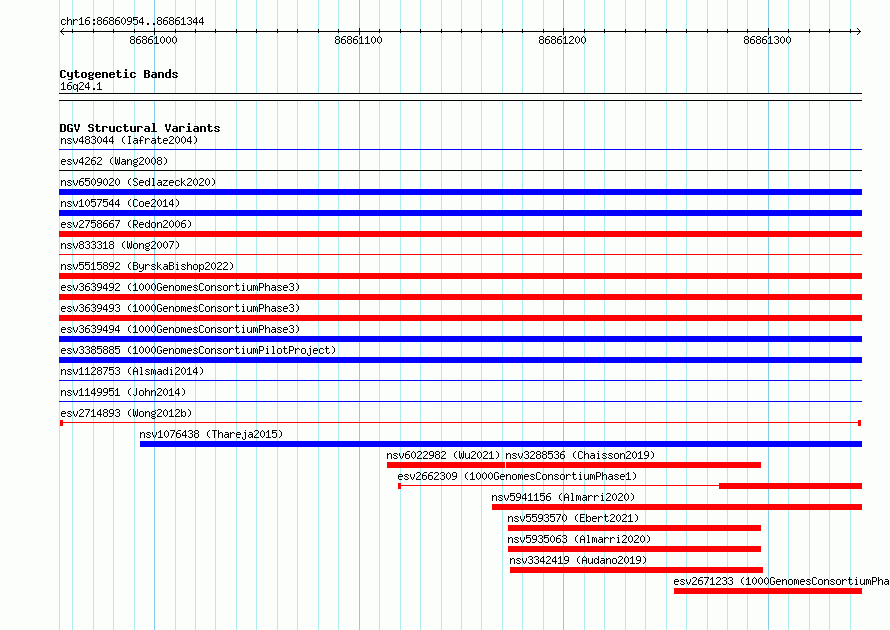
Task: Click the thick red segment of esv2662309
Action: (790, 486)
